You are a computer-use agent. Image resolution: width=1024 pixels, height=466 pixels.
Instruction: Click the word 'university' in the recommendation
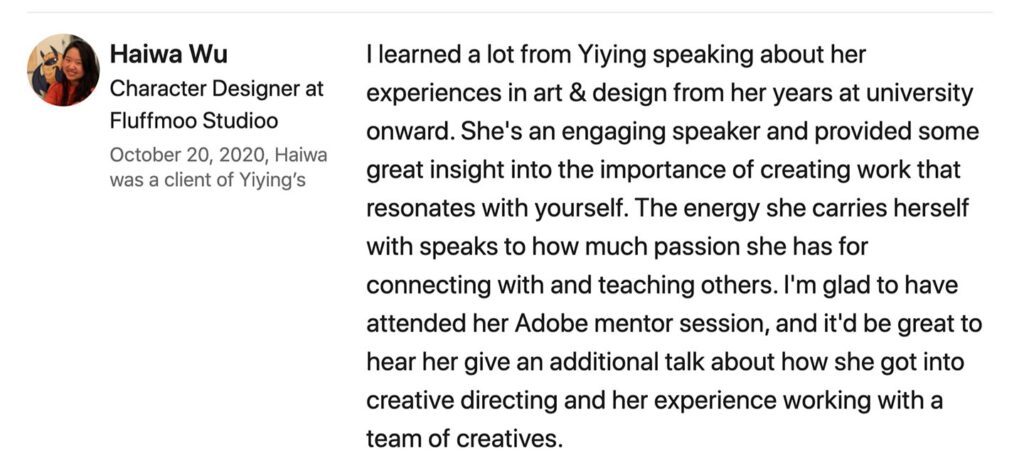pos(918,94)
